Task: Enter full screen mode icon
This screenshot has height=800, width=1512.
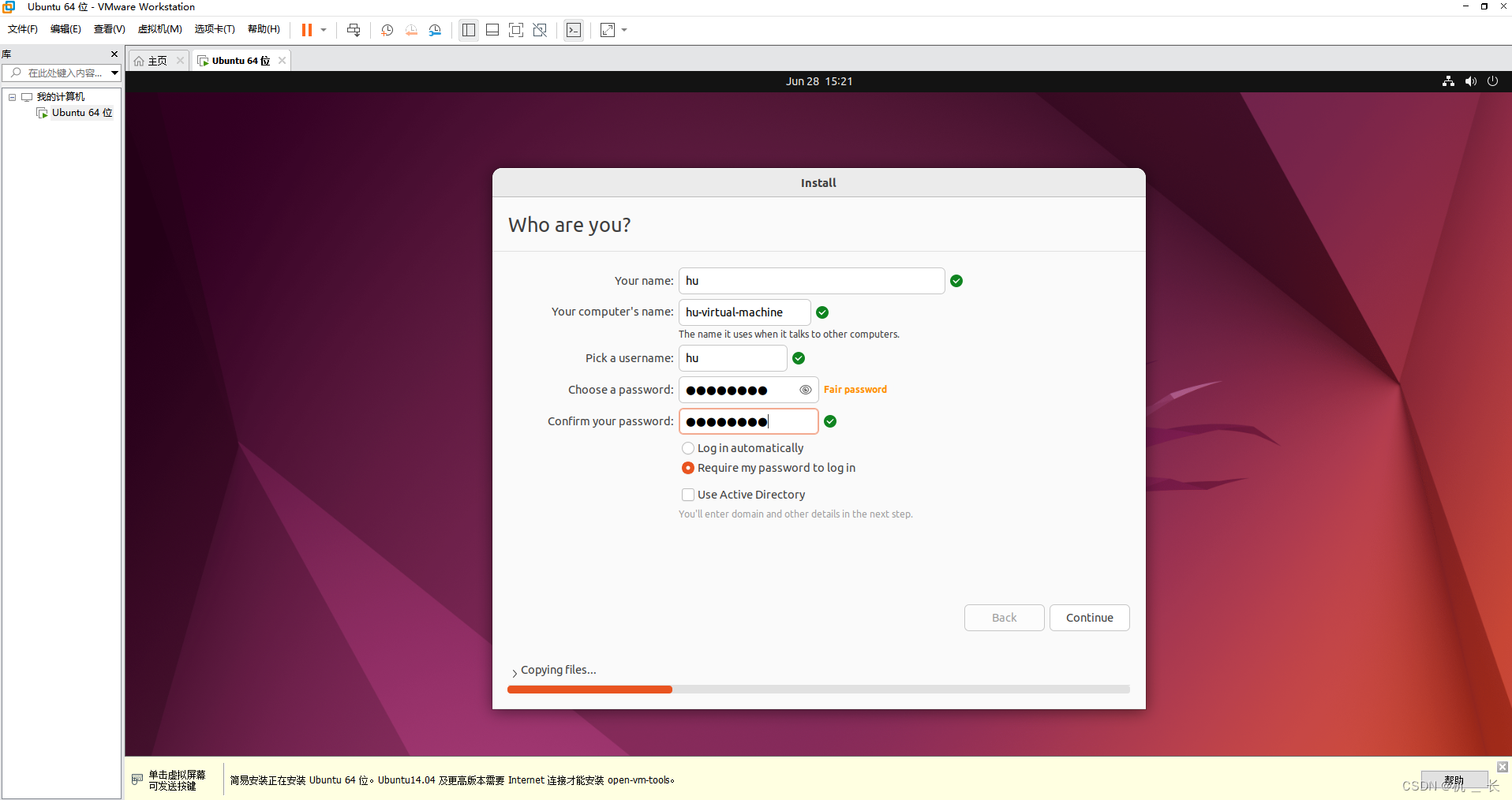Action: (516, 30)
